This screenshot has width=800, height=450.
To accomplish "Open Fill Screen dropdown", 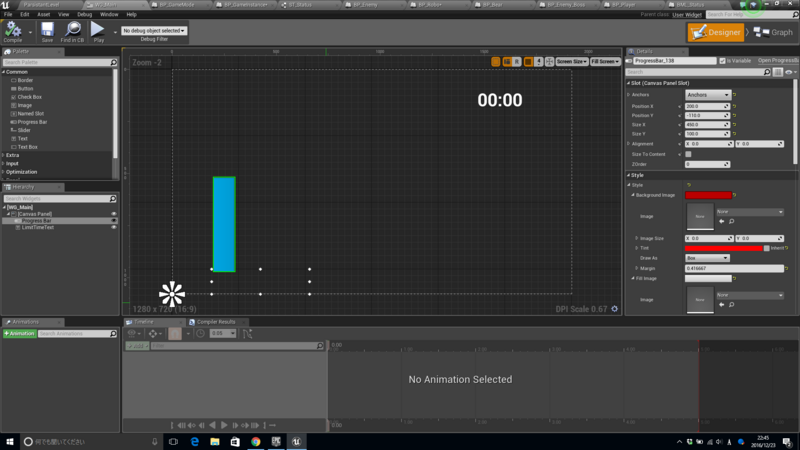I will click(605, 61).
